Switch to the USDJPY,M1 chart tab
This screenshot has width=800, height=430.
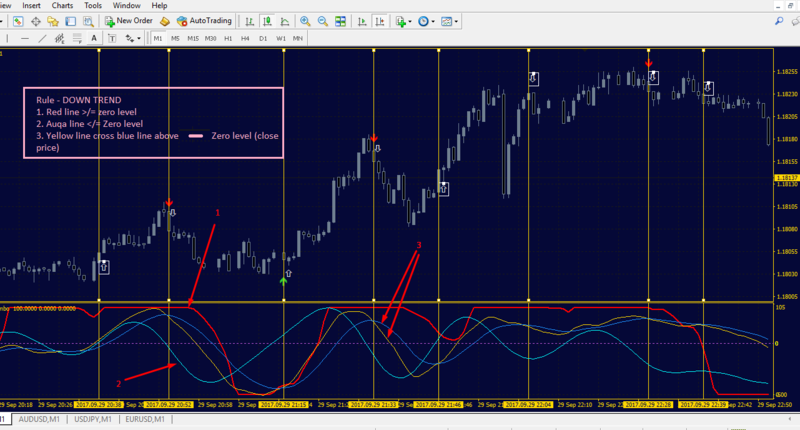93,419
